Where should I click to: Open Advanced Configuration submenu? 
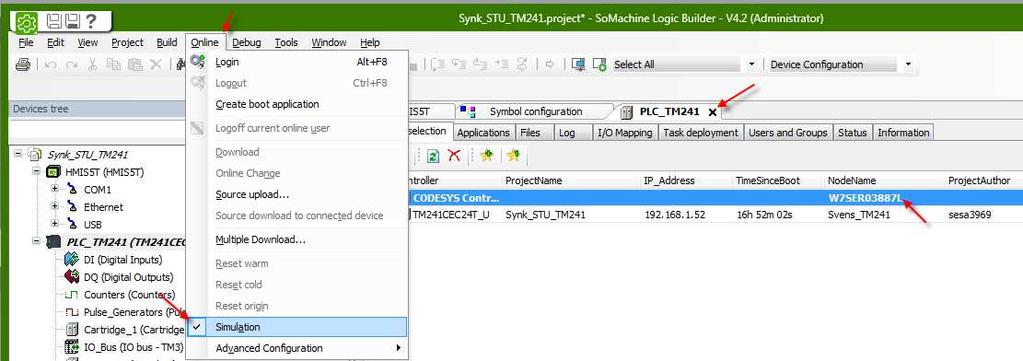pos(297,348)
